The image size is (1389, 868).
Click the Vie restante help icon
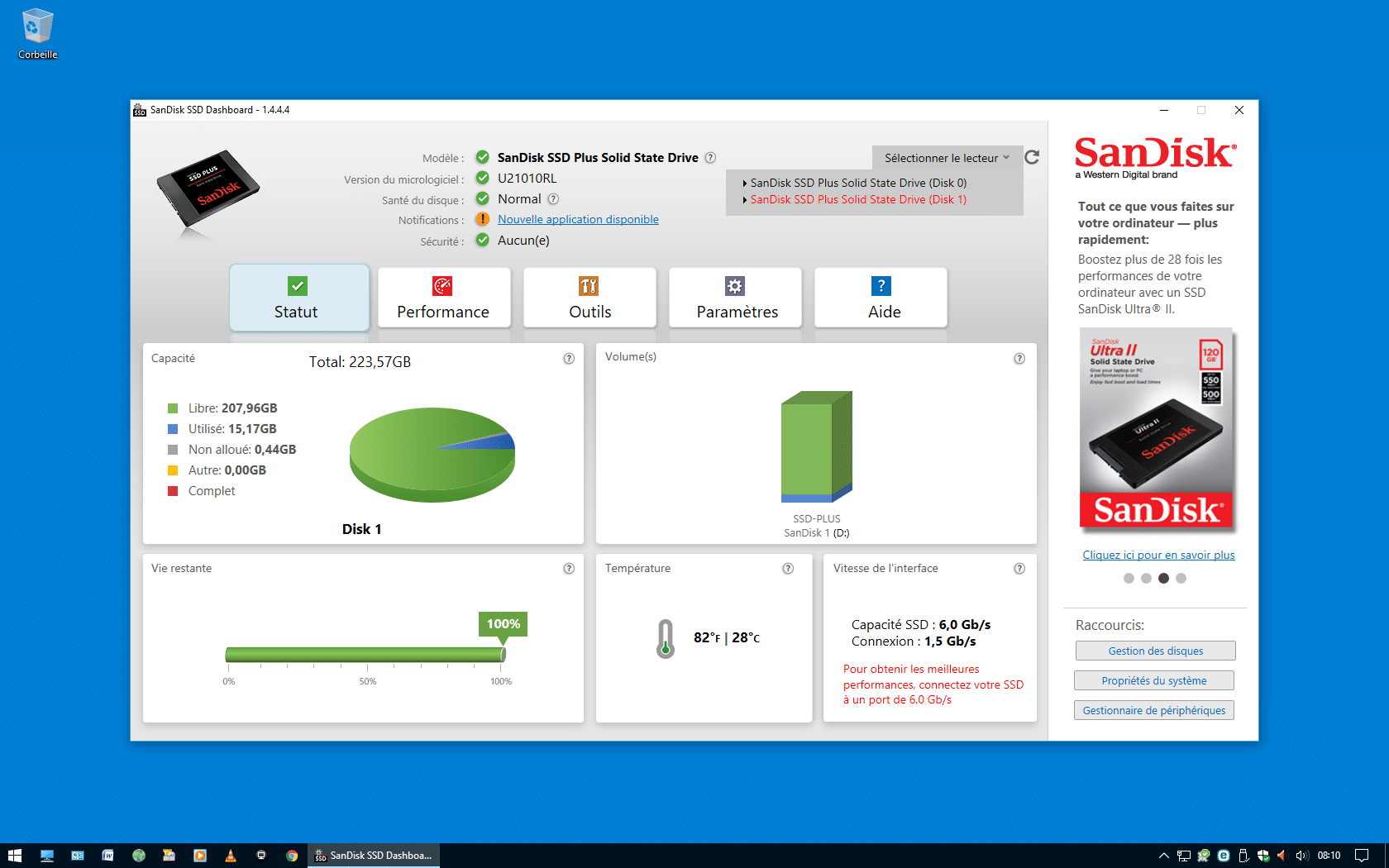click(x=569, y=569)
